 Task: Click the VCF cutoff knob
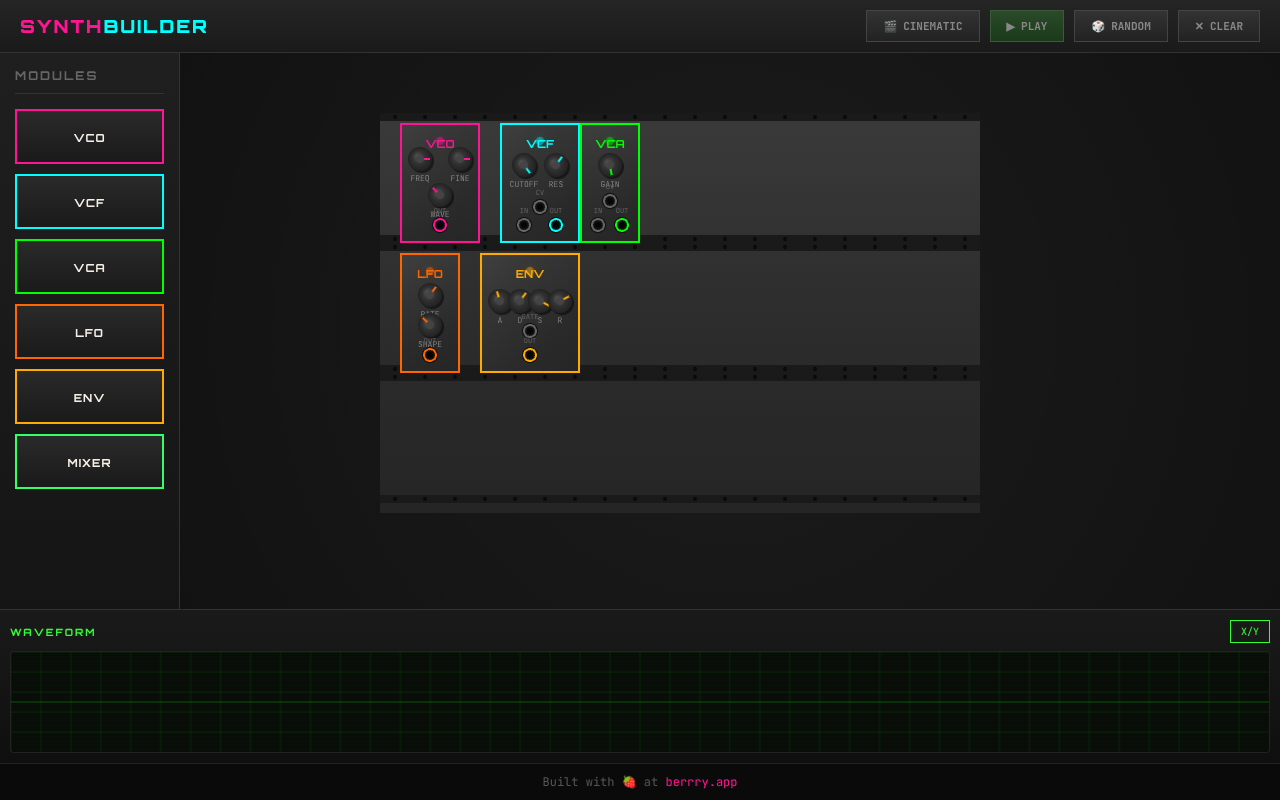(525, 167)
